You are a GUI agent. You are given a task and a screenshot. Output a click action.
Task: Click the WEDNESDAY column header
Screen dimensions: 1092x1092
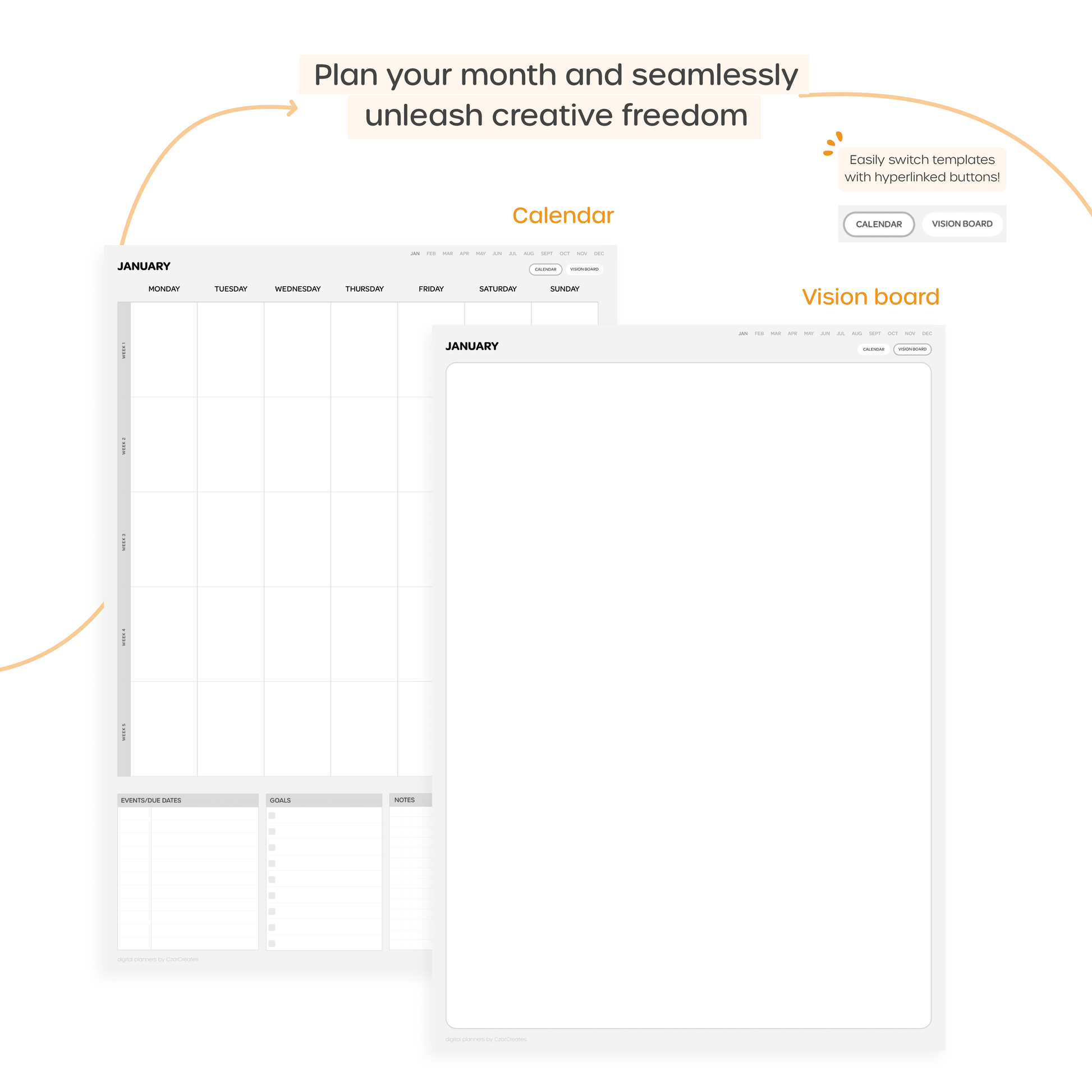click(297, 289)
